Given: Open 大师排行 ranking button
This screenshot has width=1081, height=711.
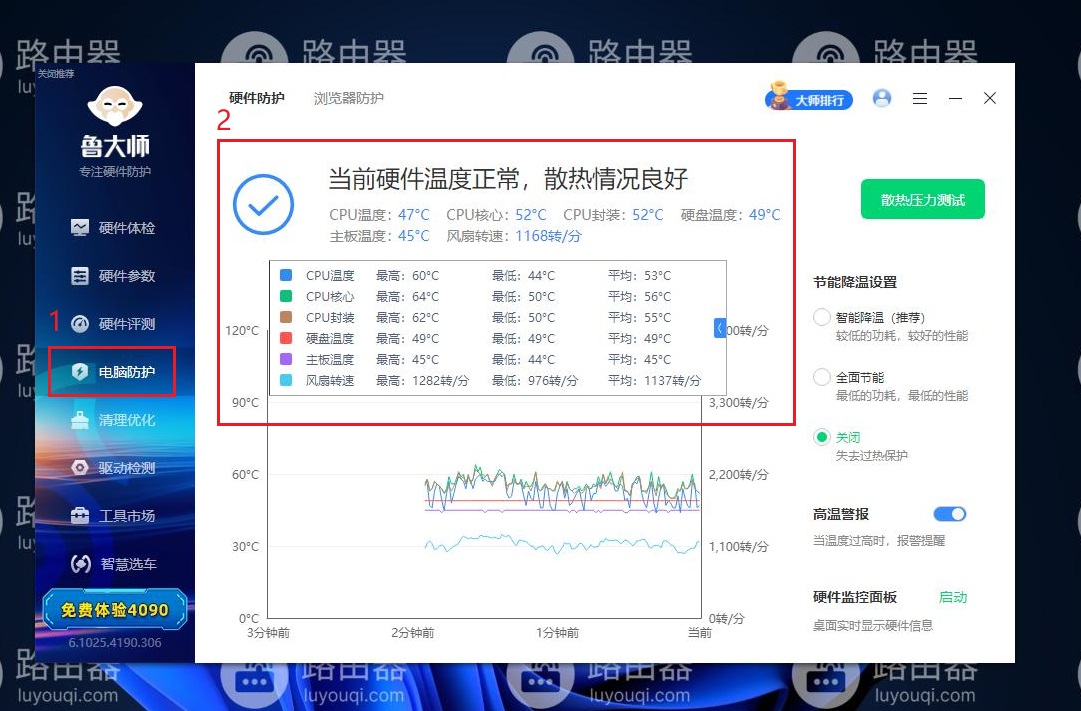Looking at the screenshot, I should coord(809,98).
